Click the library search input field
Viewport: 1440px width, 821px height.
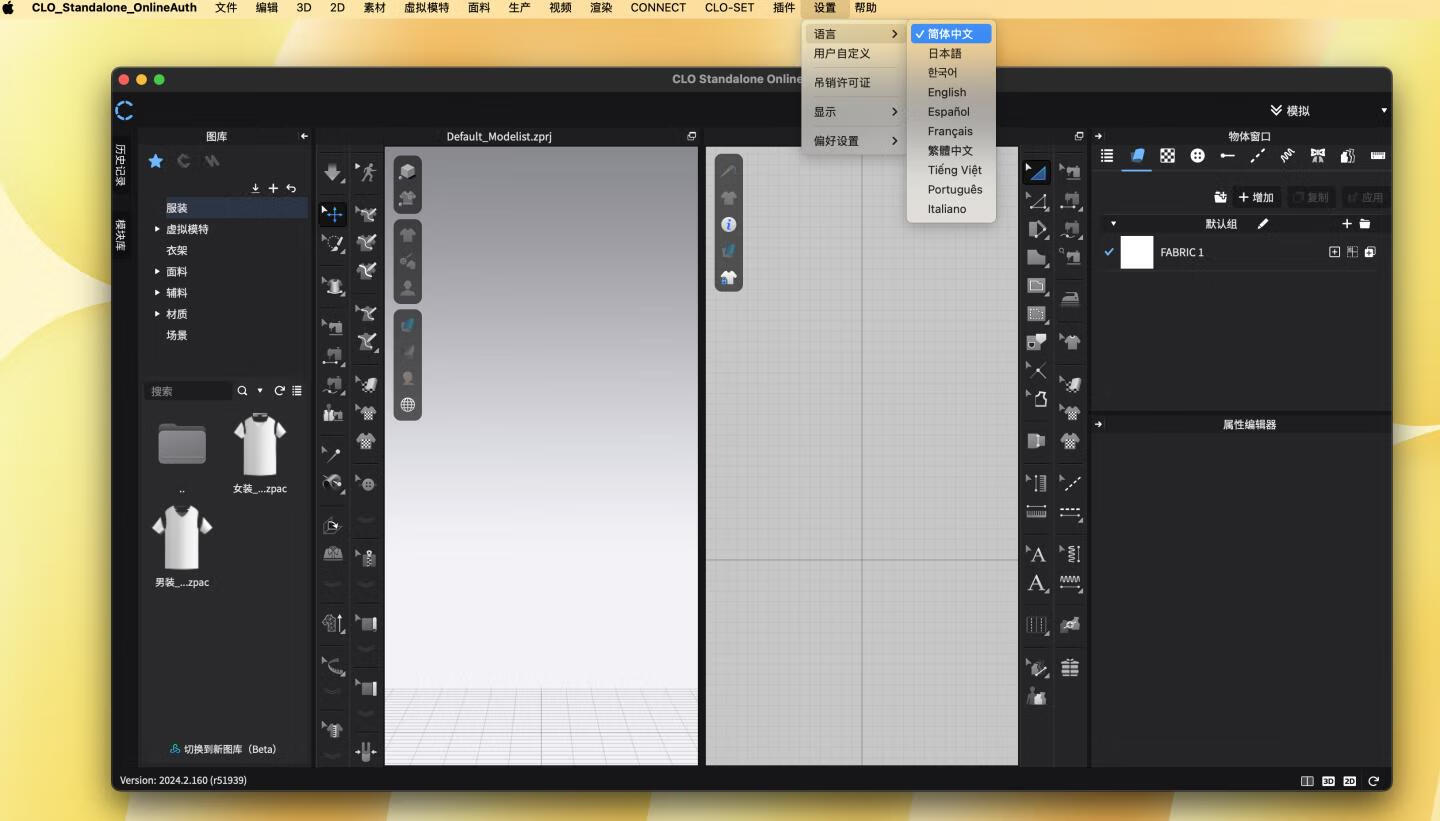click(x=188, y=390)
